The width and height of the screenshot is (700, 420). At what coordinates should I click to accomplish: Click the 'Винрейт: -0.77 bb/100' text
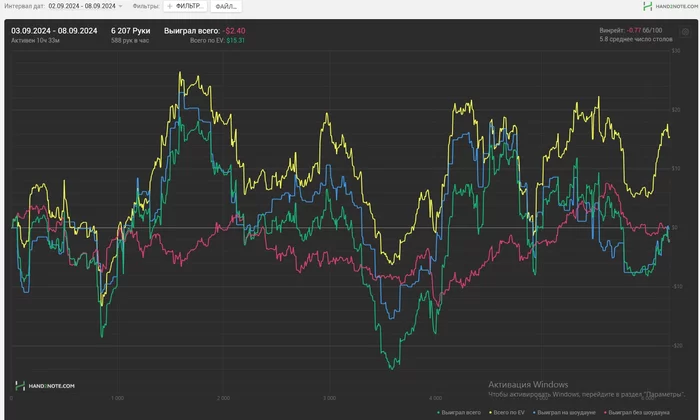coord(630,30)
